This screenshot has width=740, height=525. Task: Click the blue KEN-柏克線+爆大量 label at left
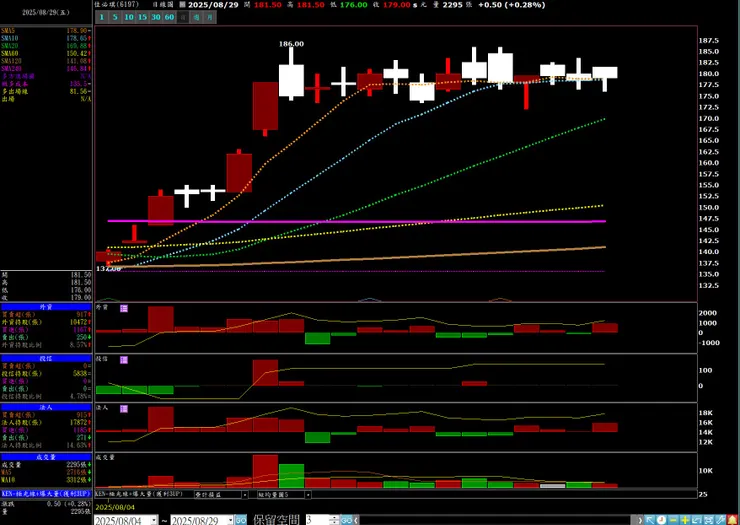[46, 493]
